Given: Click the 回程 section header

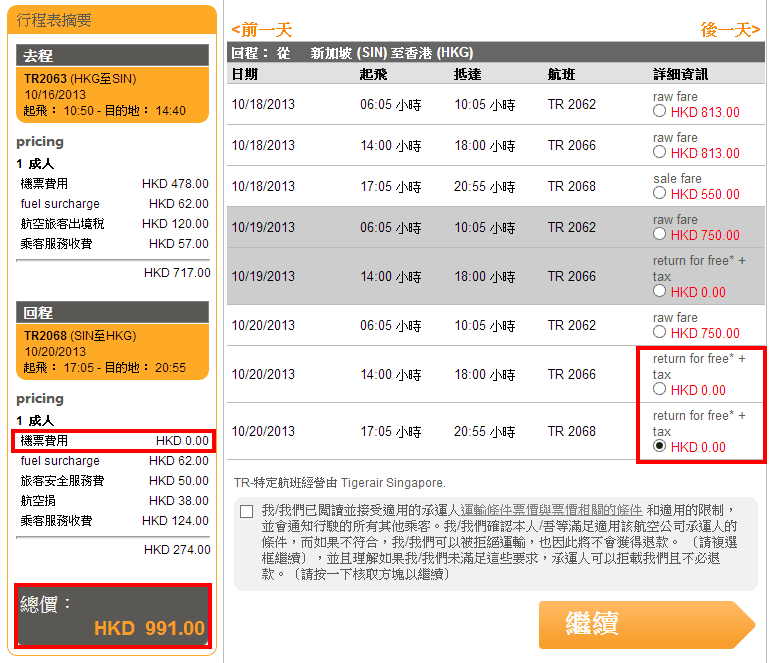Looking at the screenshot, I should point(112,313).
